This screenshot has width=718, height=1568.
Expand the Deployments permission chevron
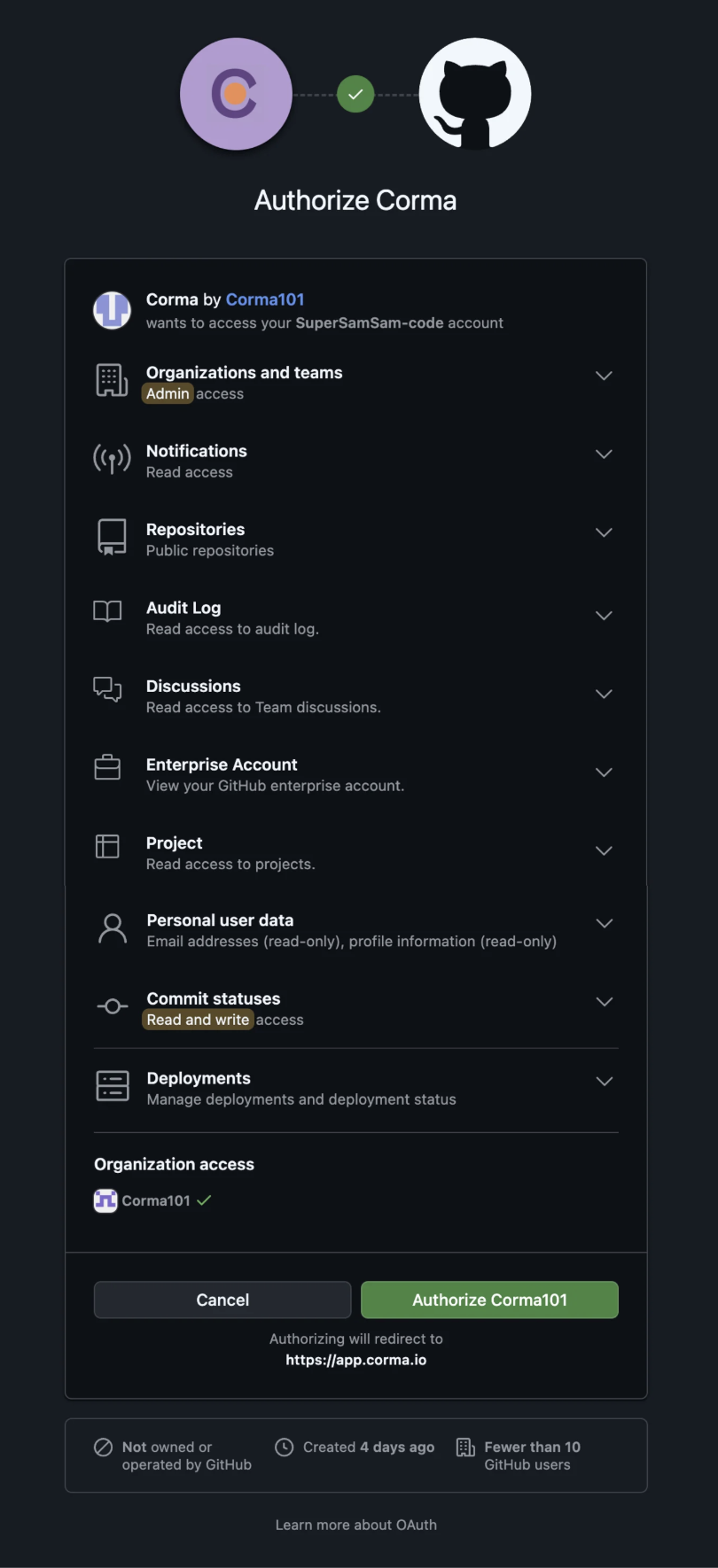(605, 1081)
